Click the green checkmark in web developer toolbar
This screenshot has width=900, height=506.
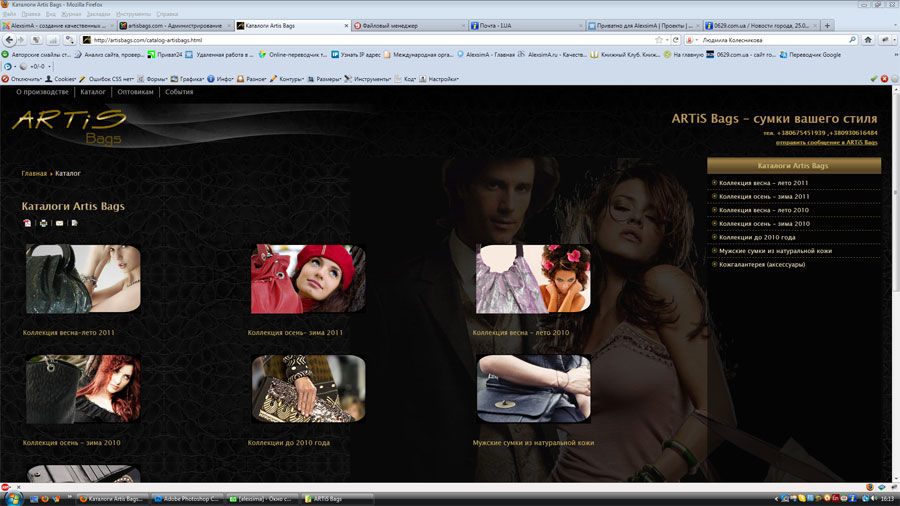(874, 79)
